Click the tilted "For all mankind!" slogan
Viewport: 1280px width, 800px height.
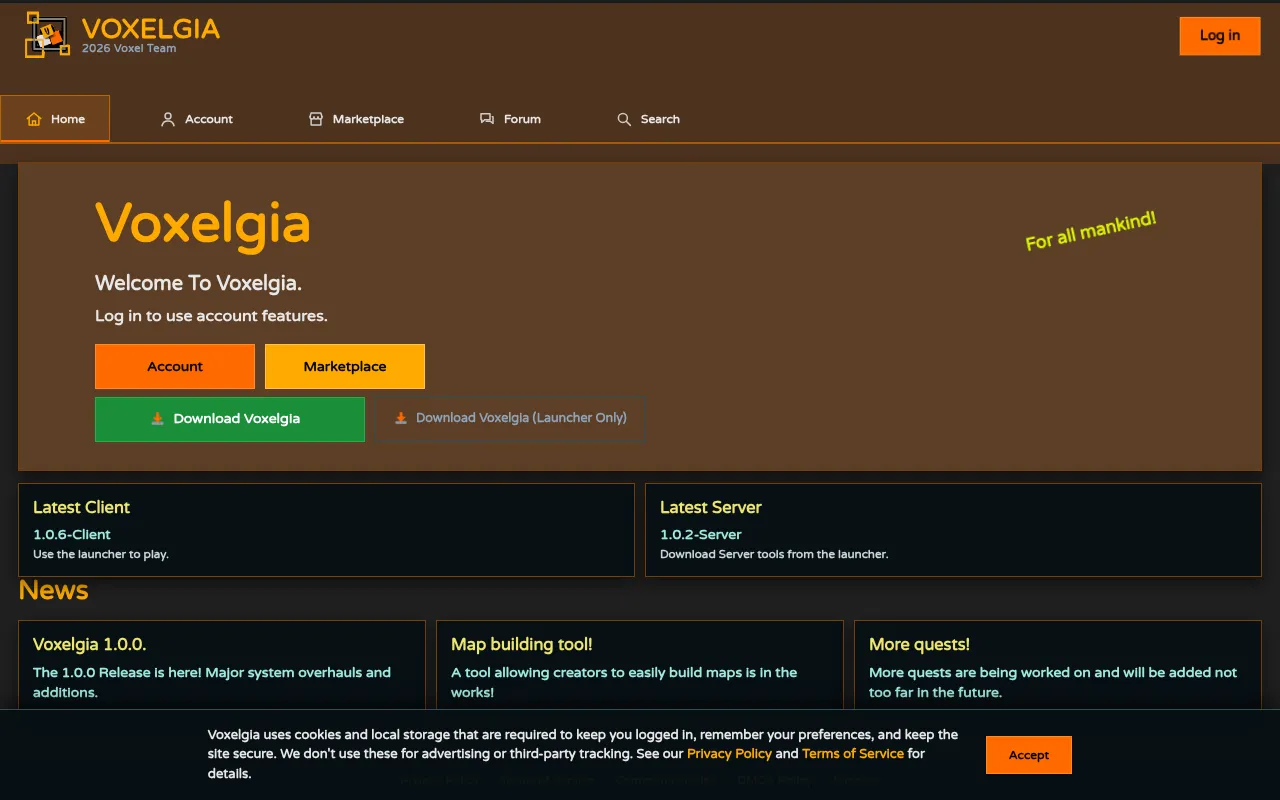pos(1091,231)
